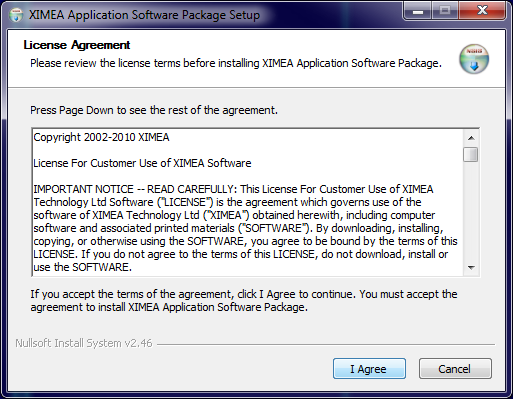Click the 'If you accept the terms' paragraph

(x=244, y=301)
